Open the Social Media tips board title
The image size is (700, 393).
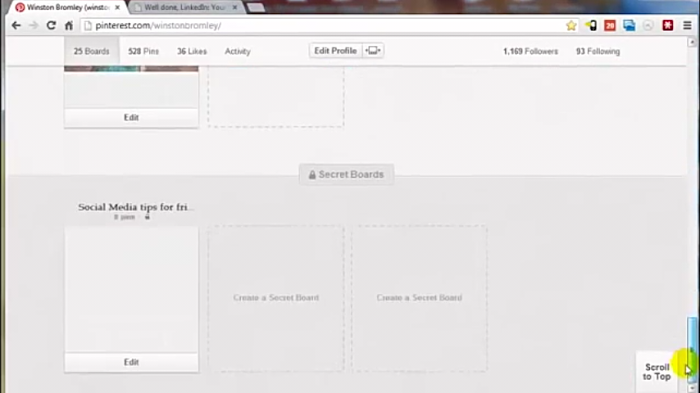135,207
